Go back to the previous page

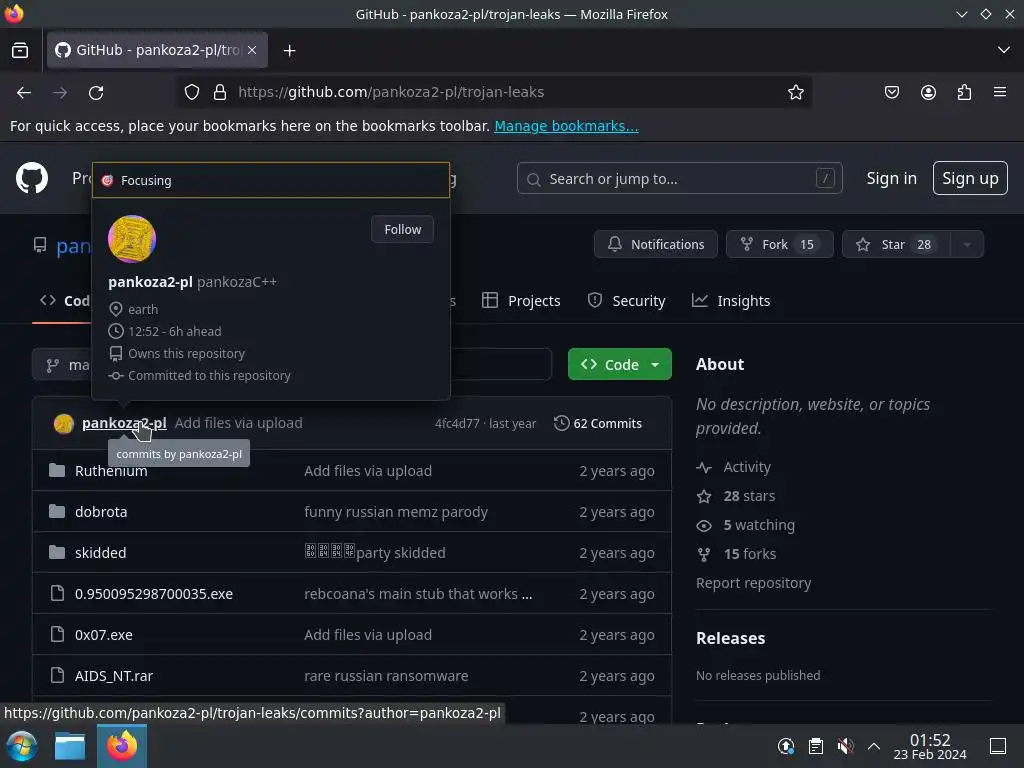point(24,93)
